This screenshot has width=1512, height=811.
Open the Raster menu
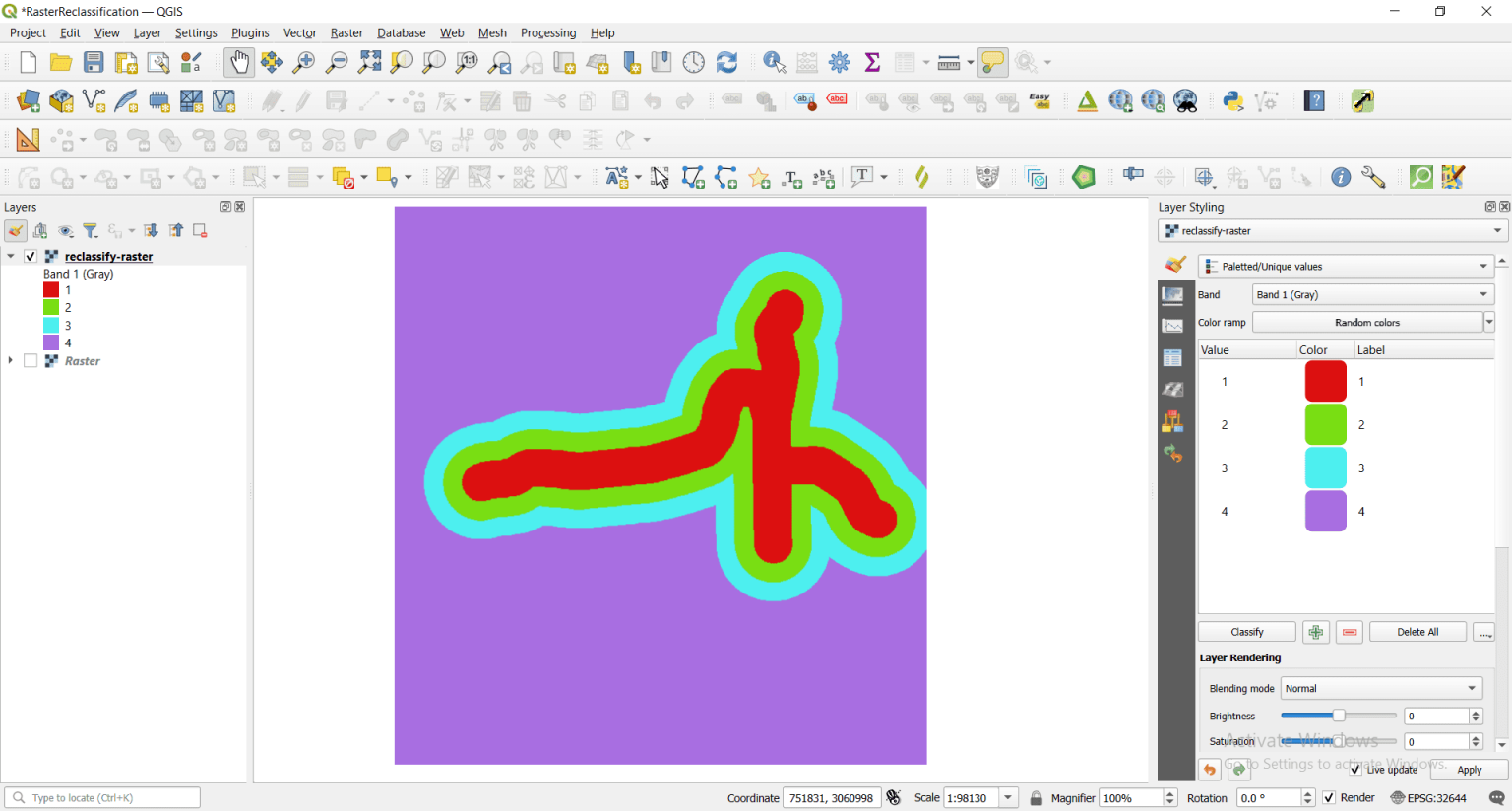click(x=346, y=32)
